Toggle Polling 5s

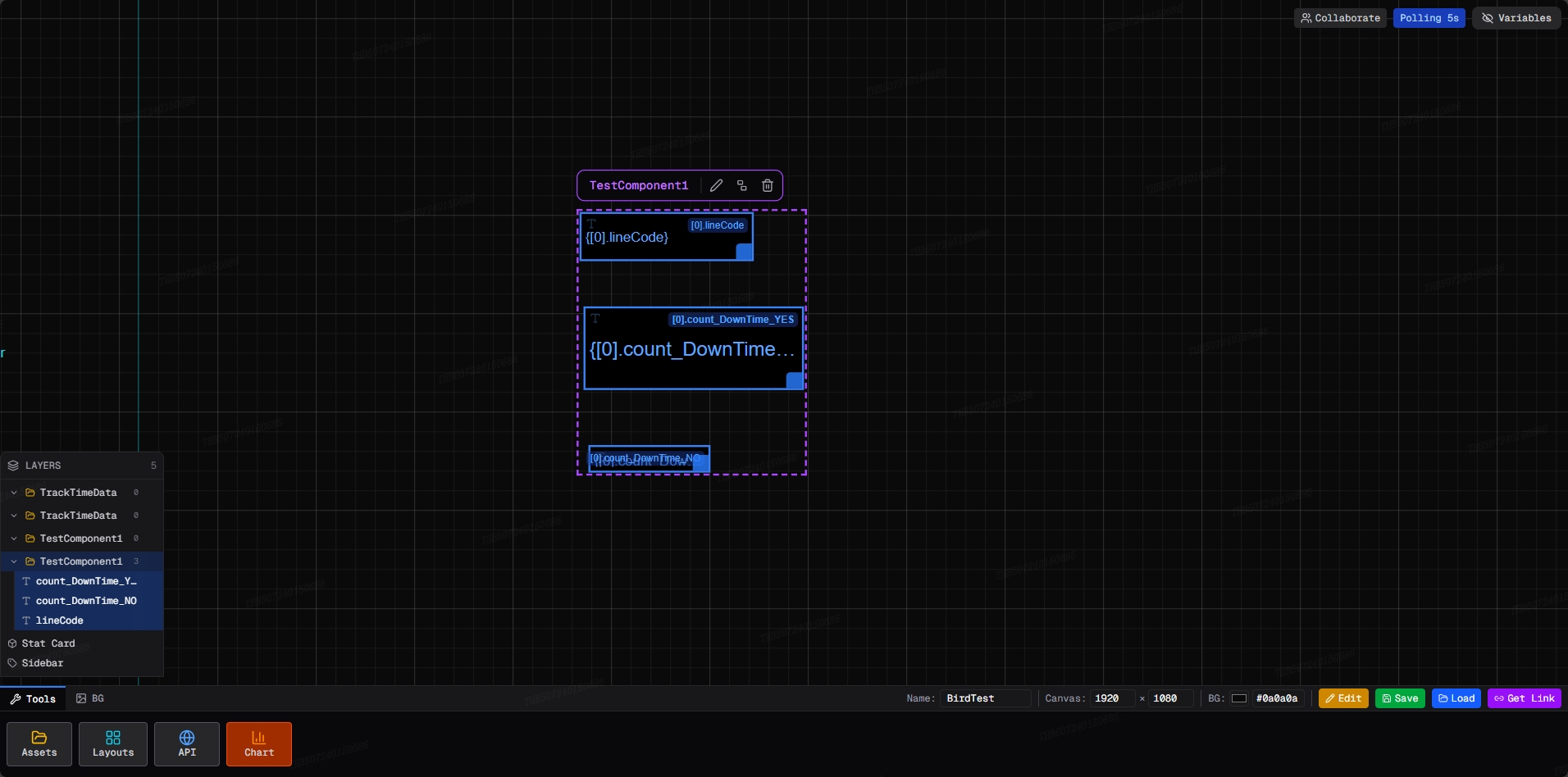pyautogui.click(x=1429, y=18)
